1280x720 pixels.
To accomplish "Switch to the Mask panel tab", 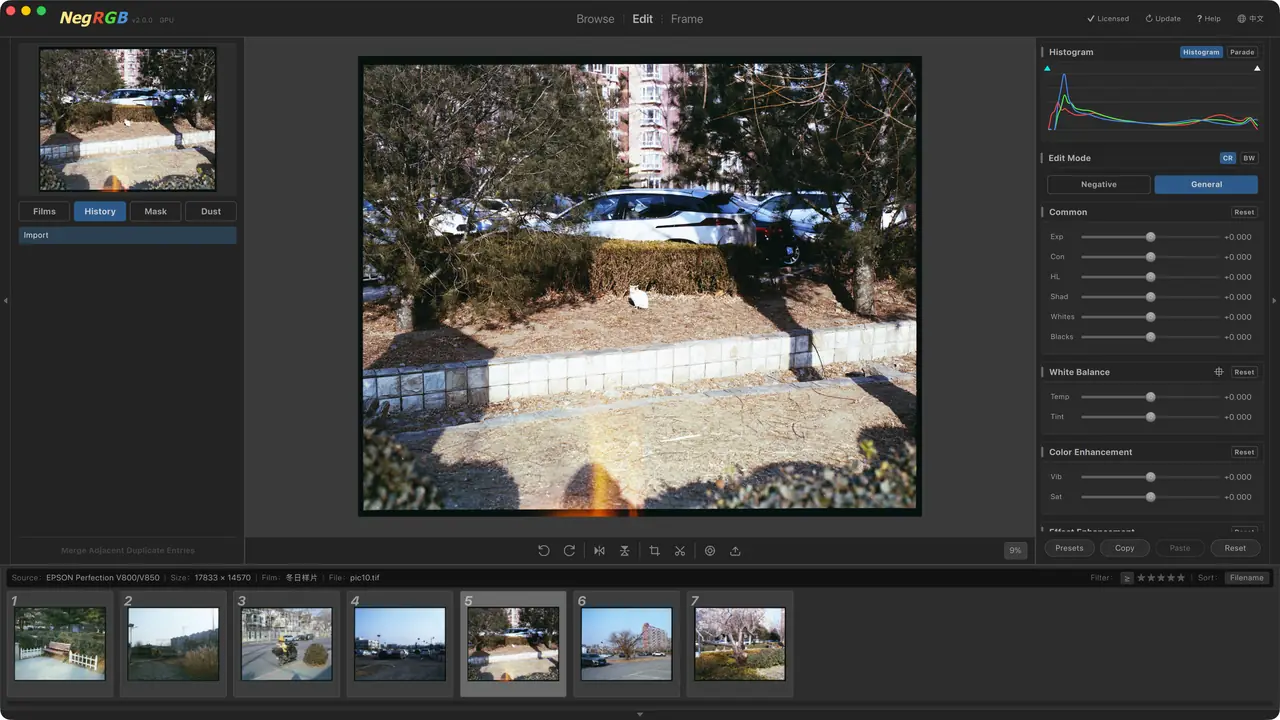I will pyautogui.click(x=155, y=211).
